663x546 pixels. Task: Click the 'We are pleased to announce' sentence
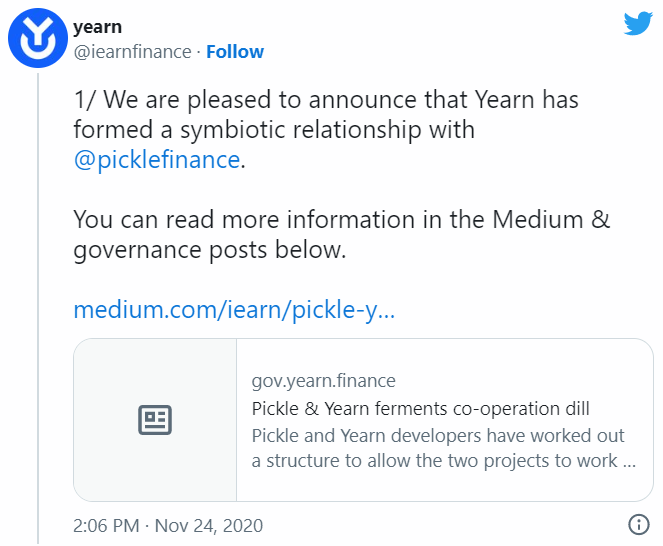tap(340, 101)
